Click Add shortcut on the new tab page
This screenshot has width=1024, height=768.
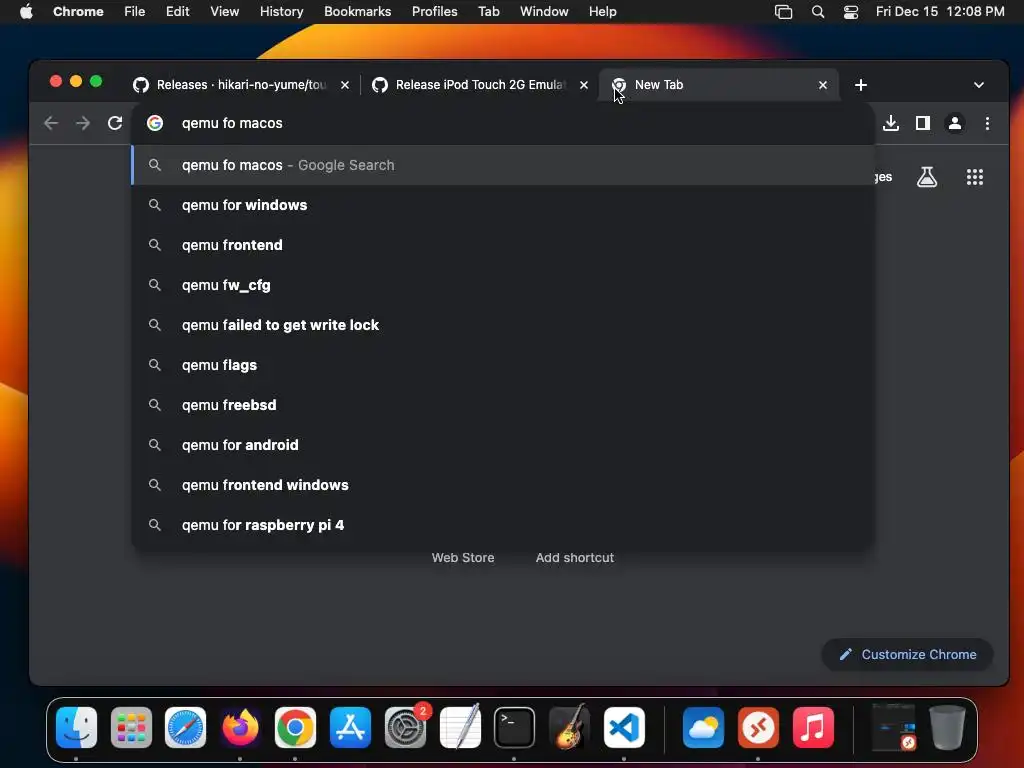575,558
